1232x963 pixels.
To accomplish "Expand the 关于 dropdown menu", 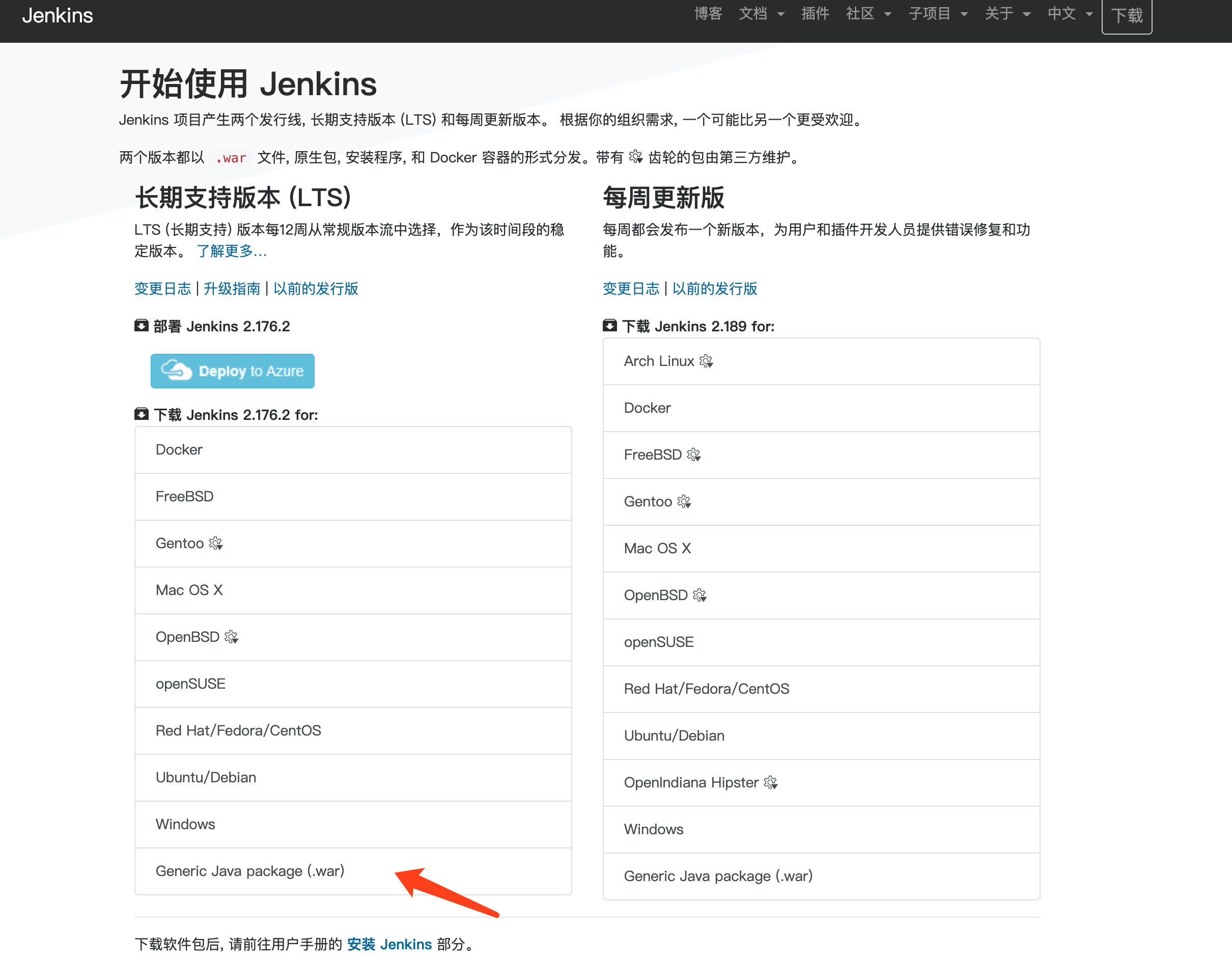I will pos(1007,14).
